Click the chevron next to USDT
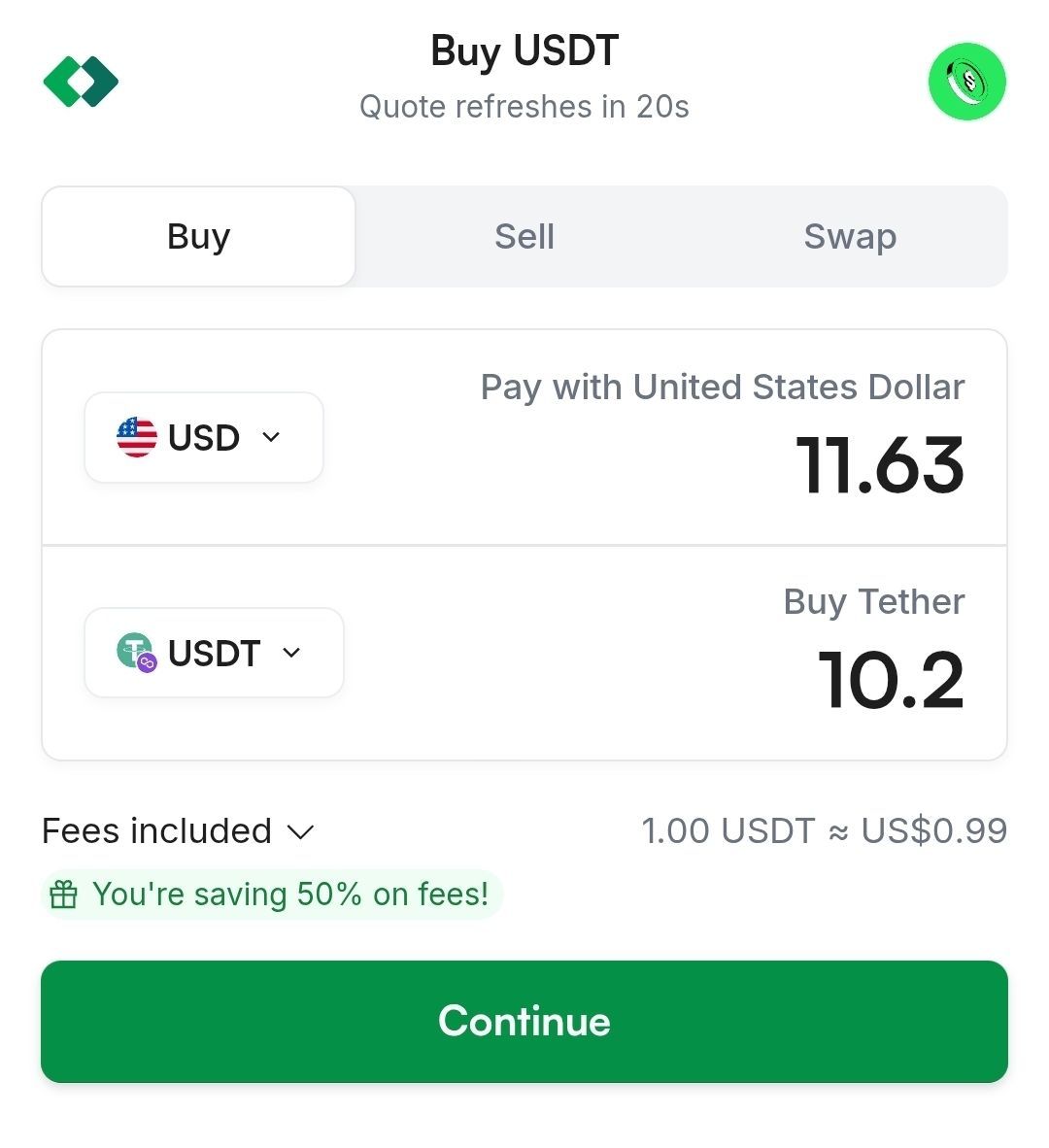1049x1148 pixels. tap(291, 653)
